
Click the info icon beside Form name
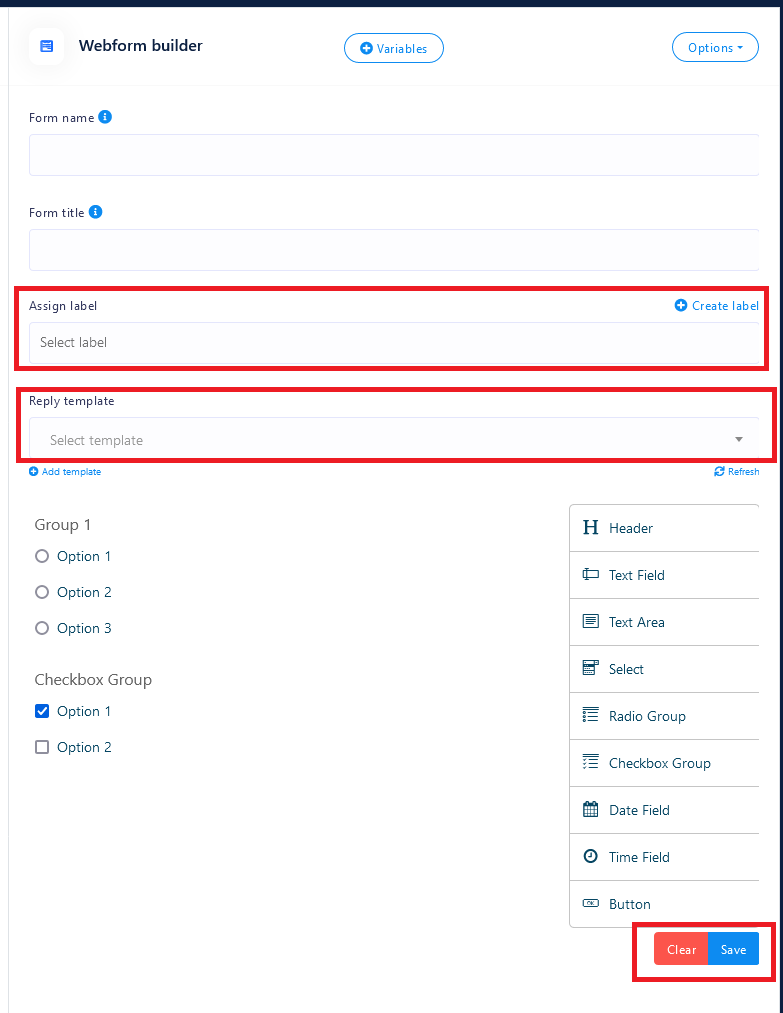[105, 117]
